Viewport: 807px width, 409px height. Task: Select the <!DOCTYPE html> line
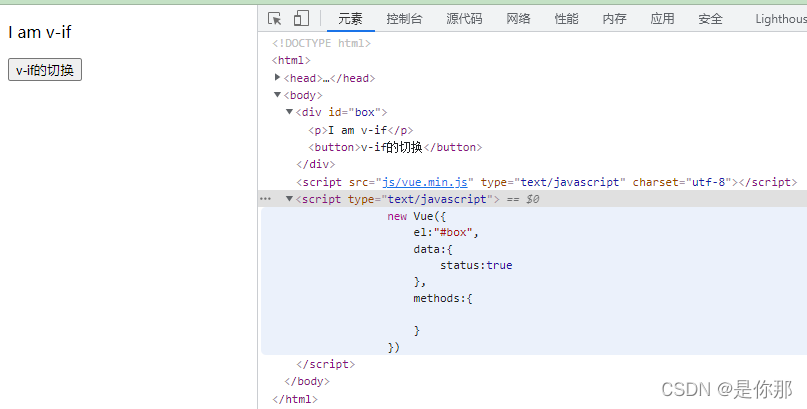coord(322,43)
